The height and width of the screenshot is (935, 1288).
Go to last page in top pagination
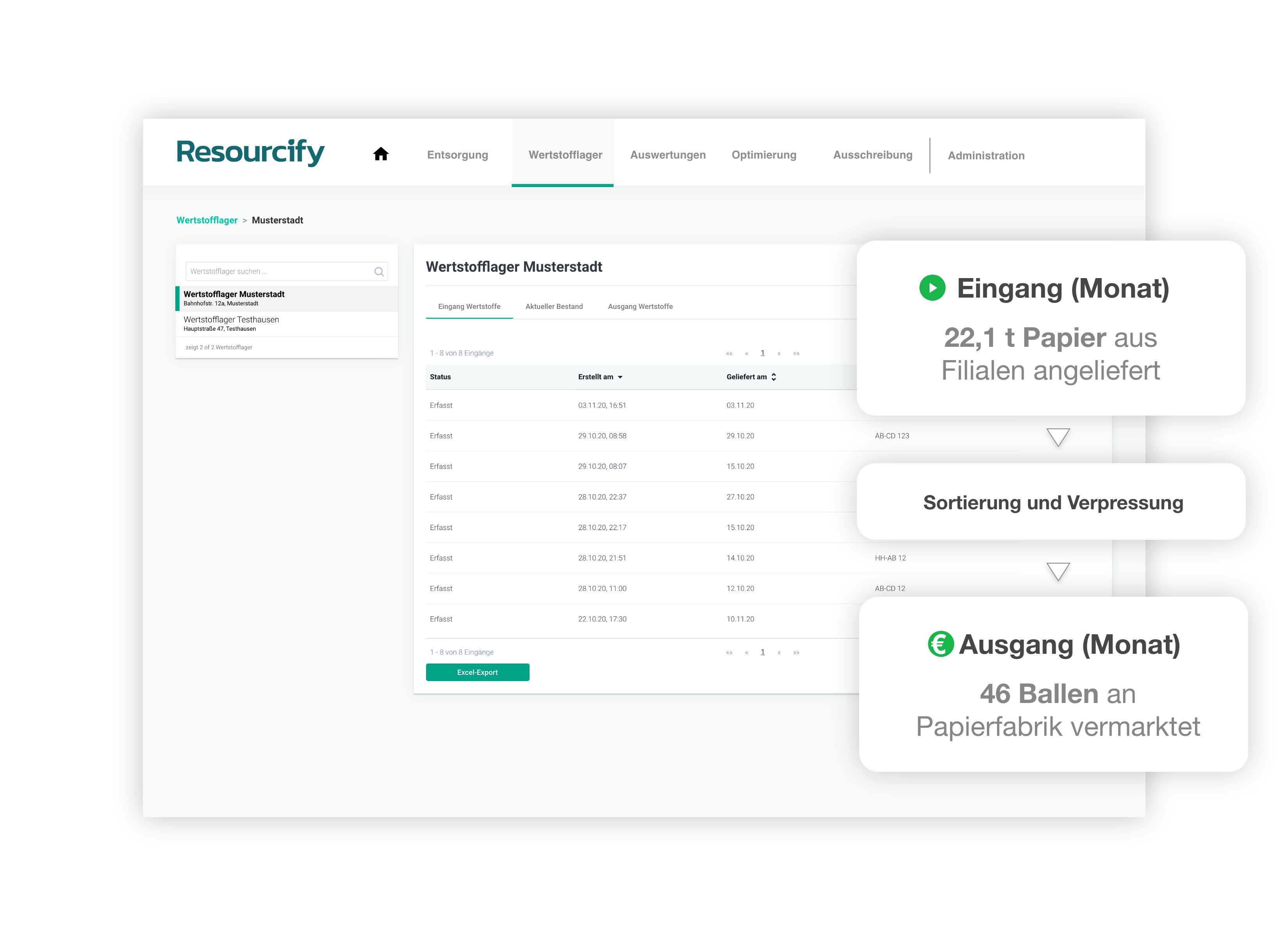coord(796,353)
